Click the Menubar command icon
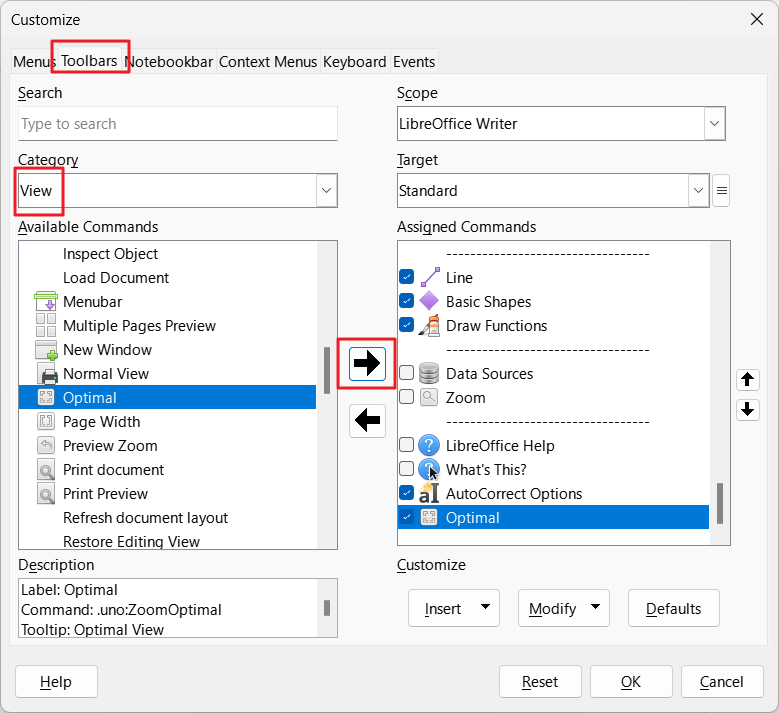This screenshot has width=779, height=713. 46,302
